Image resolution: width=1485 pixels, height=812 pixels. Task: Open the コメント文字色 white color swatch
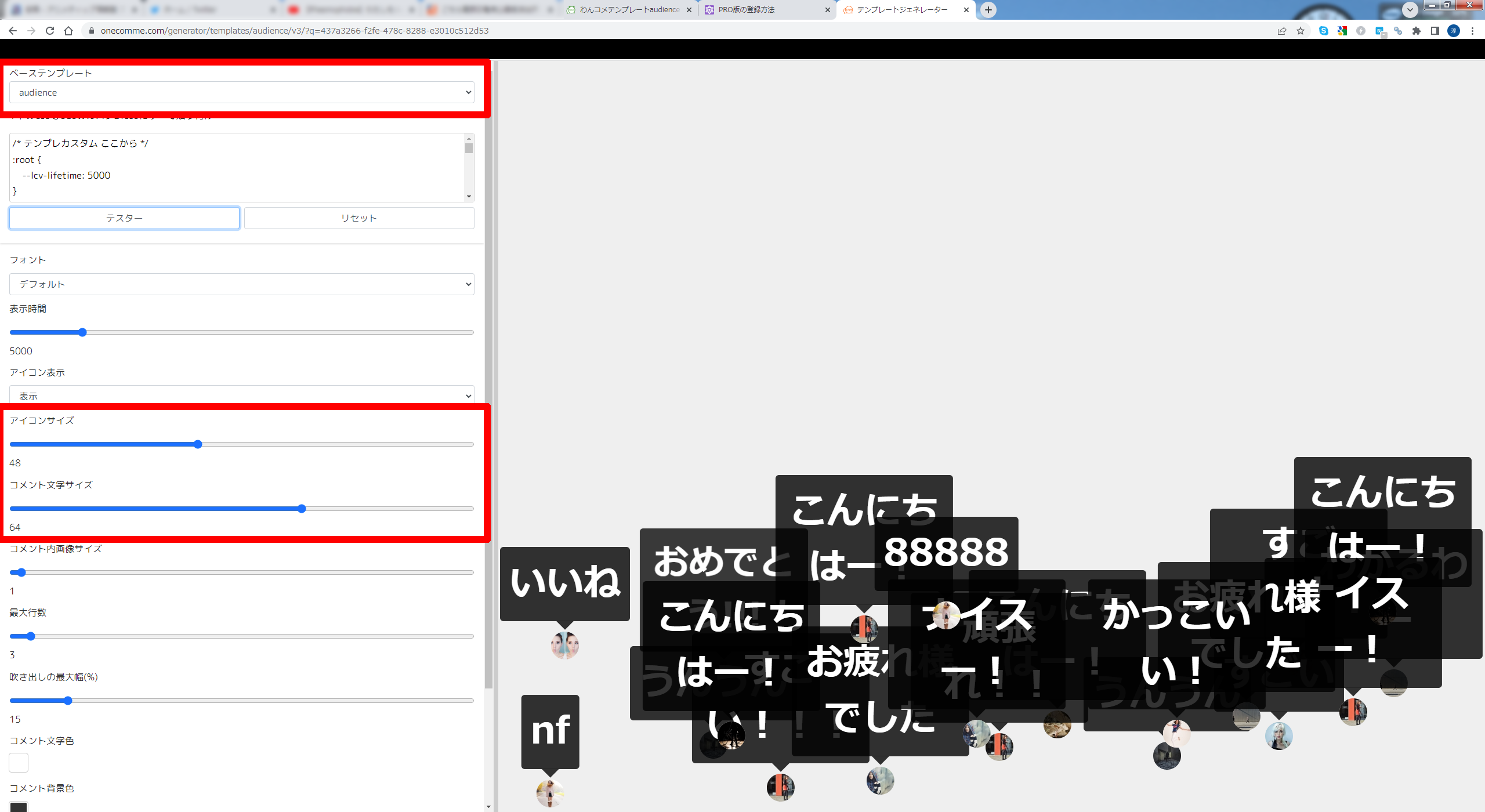pos(19,763)
